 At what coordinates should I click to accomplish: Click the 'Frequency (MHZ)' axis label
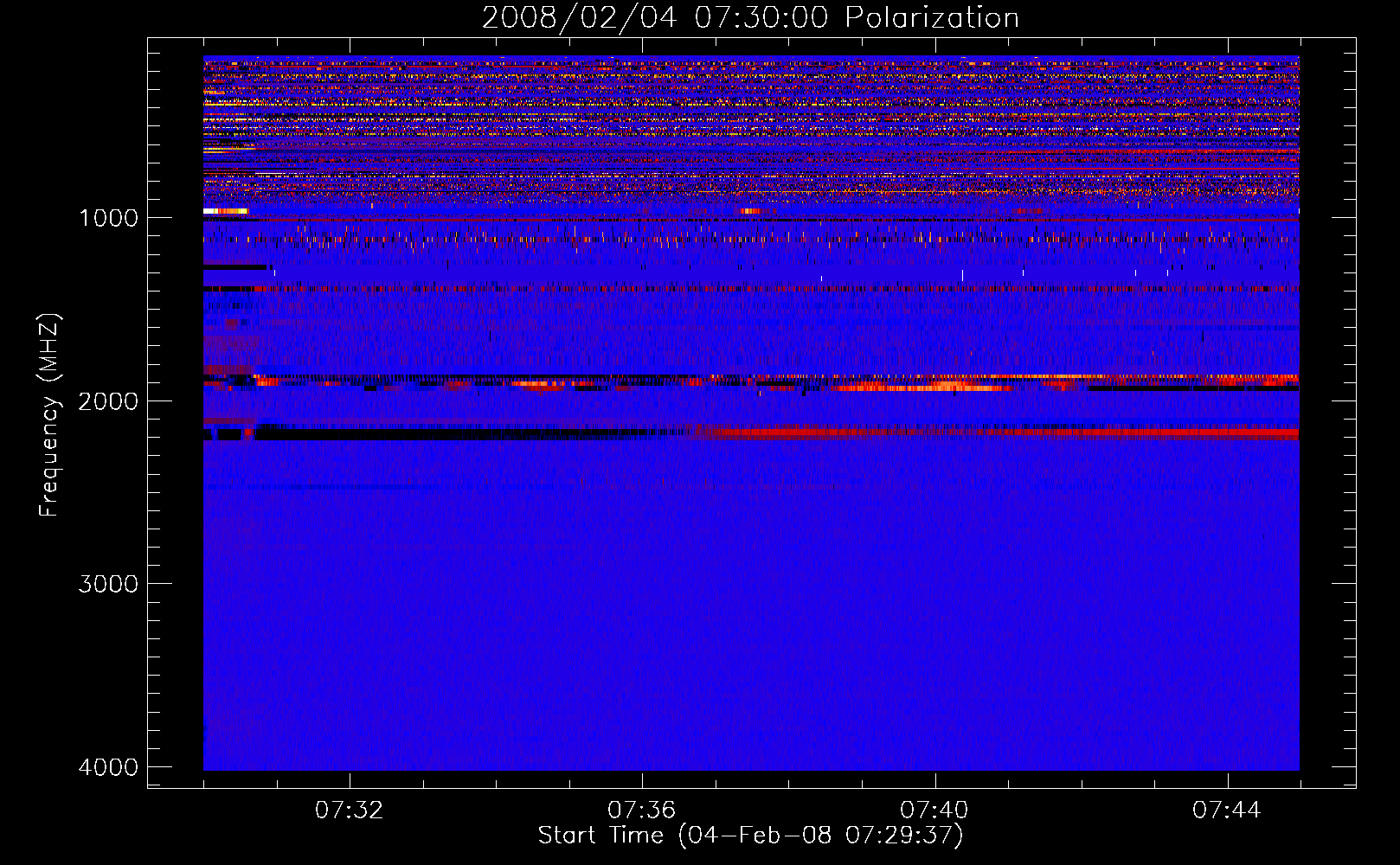click(x=49, y=415)
